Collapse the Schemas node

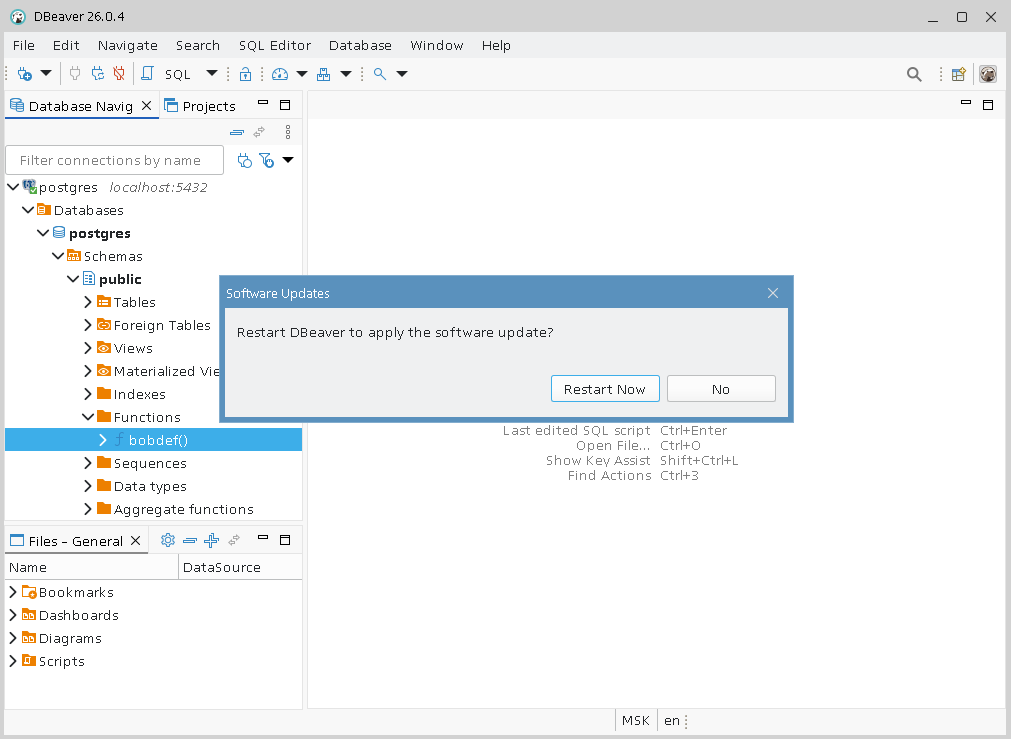pos(58,256)
